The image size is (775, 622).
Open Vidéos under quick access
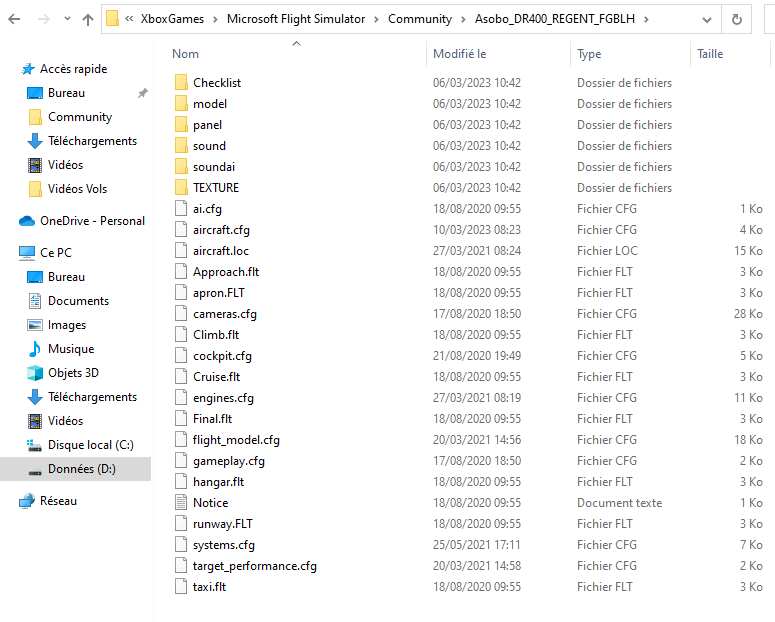point(65,165)
